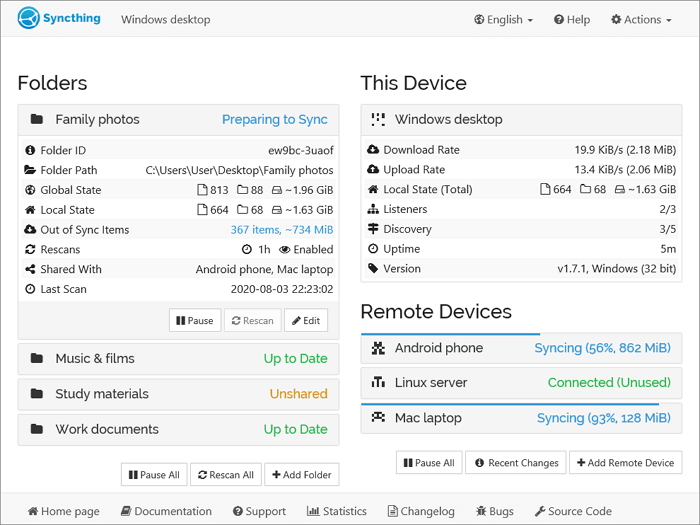Click the Family photos folder icon
Screen dimensions: 700x525
tap(37, 119)
